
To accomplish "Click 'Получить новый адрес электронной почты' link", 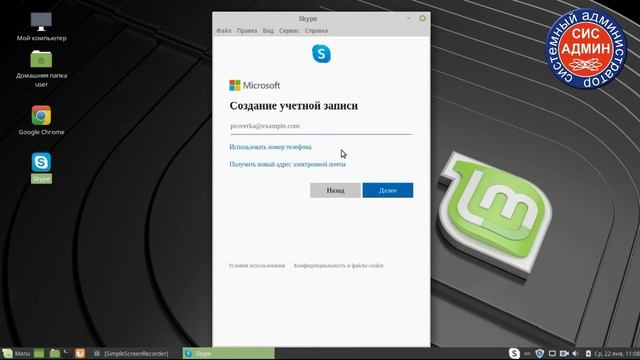I will tap(287, 164).
